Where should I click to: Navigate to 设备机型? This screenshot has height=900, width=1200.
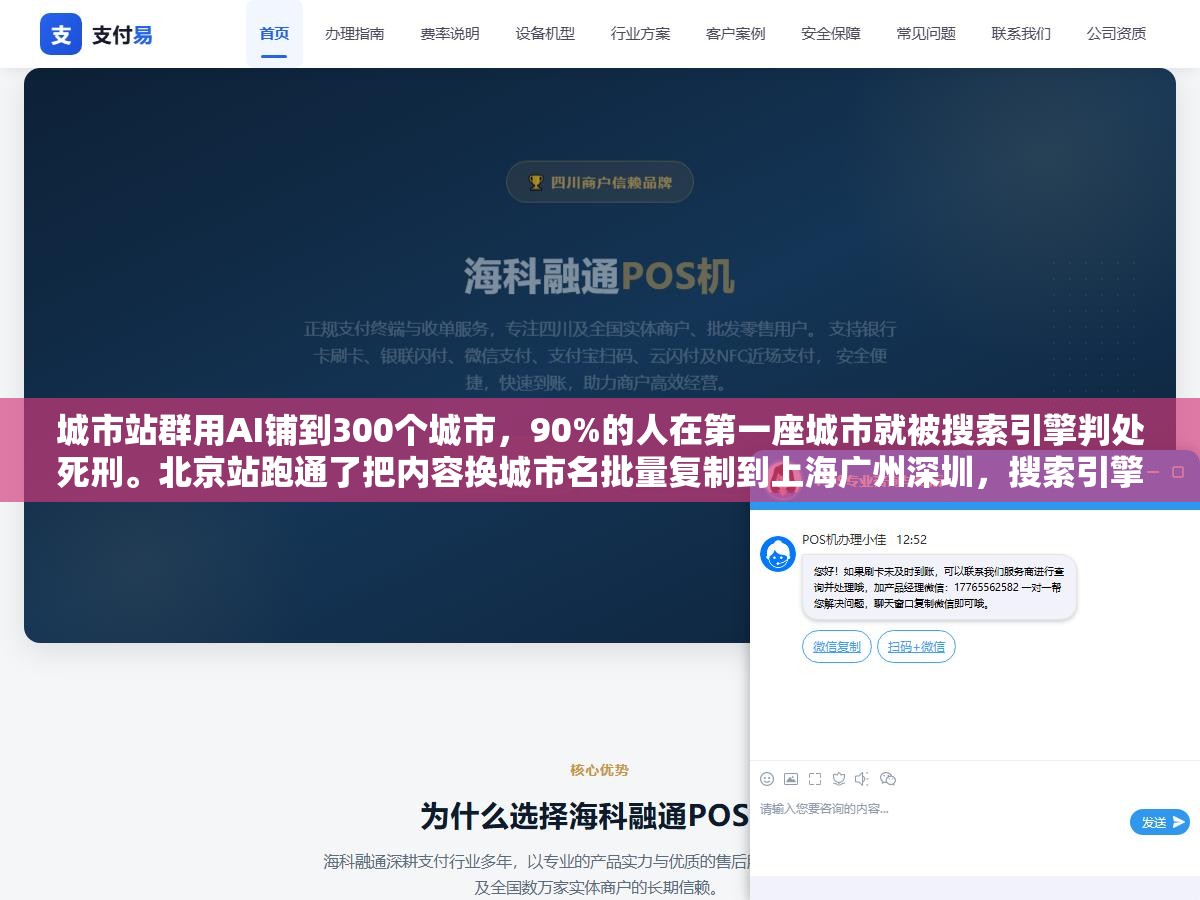click(x=545, y=34)
